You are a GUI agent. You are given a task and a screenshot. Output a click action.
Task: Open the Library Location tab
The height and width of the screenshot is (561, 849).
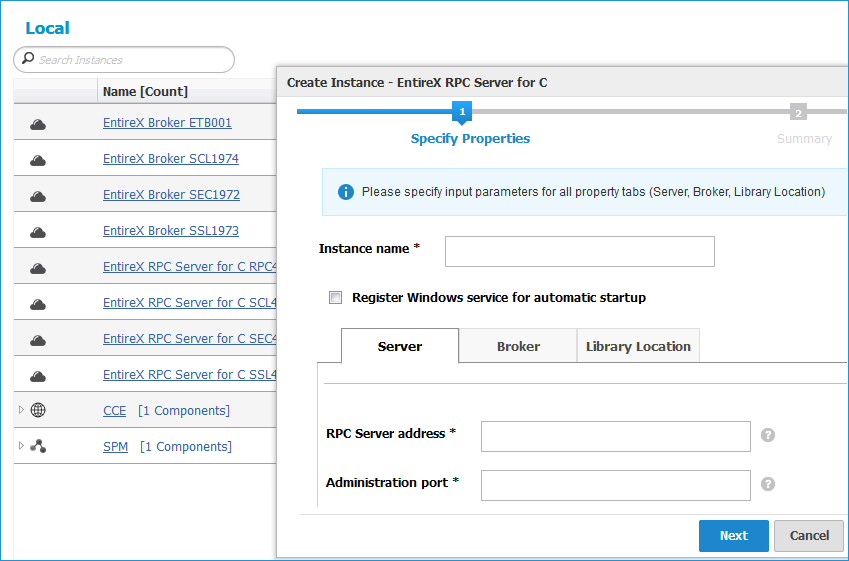[638, 346]
